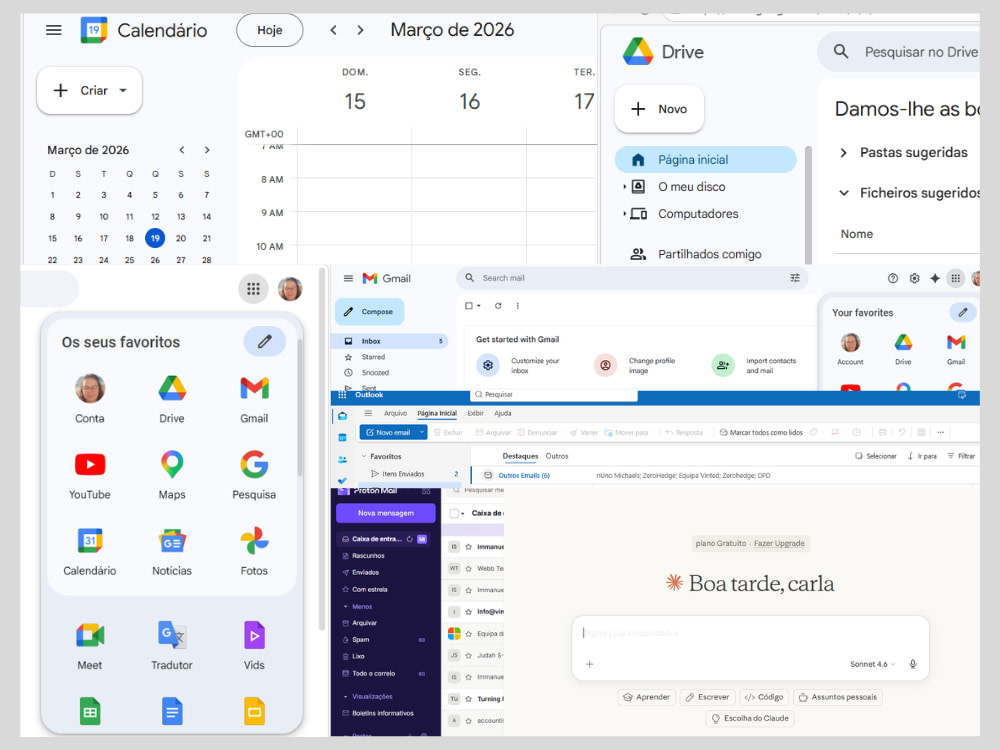This screenshot has width=1000, height=750.
Task: Open Drive in Os seus favoritos
Action: click(172, 399)
